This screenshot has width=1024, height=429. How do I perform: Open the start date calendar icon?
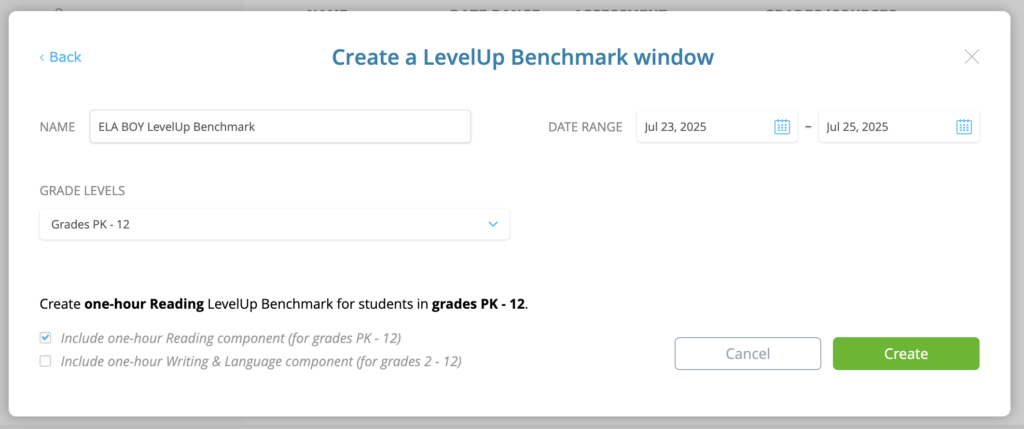coord(782,127)
